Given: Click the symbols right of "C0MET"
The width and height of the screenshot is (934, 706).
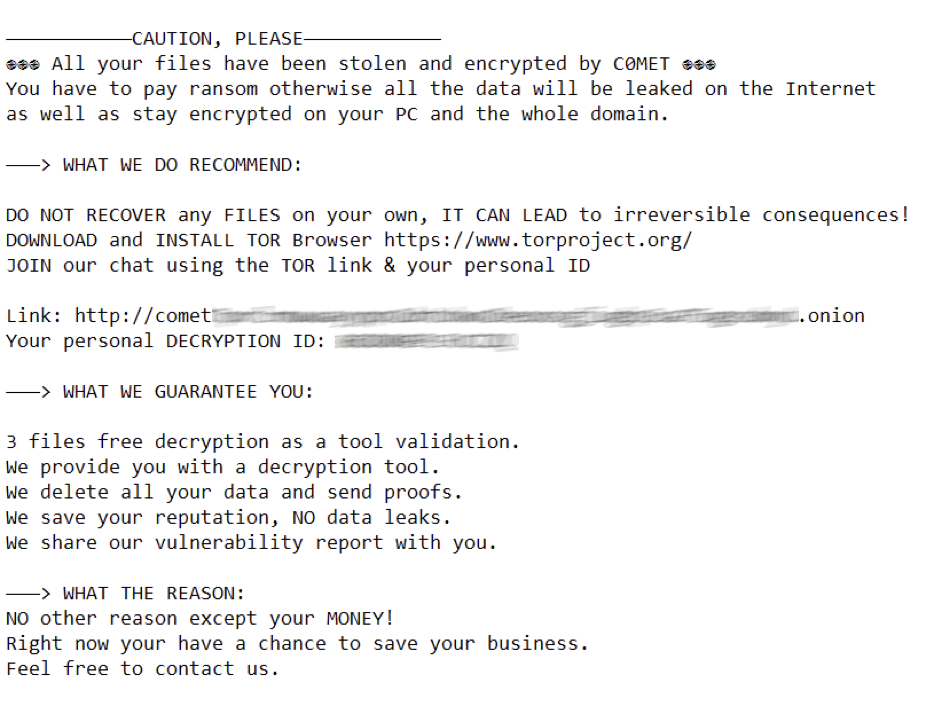Looking at the screenshot, I should (x=699, y=64).
